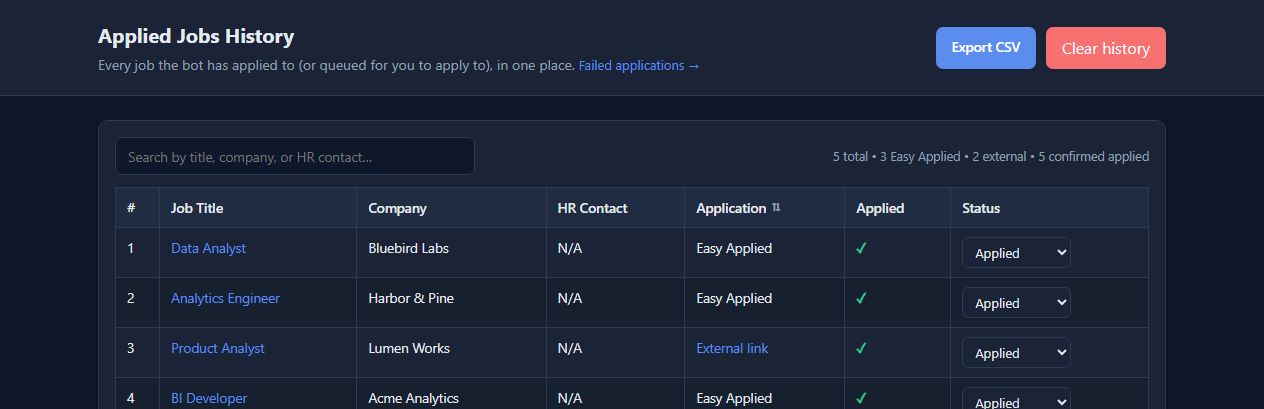Select the Bluebird Labs company cell

(x=452, y=253)
